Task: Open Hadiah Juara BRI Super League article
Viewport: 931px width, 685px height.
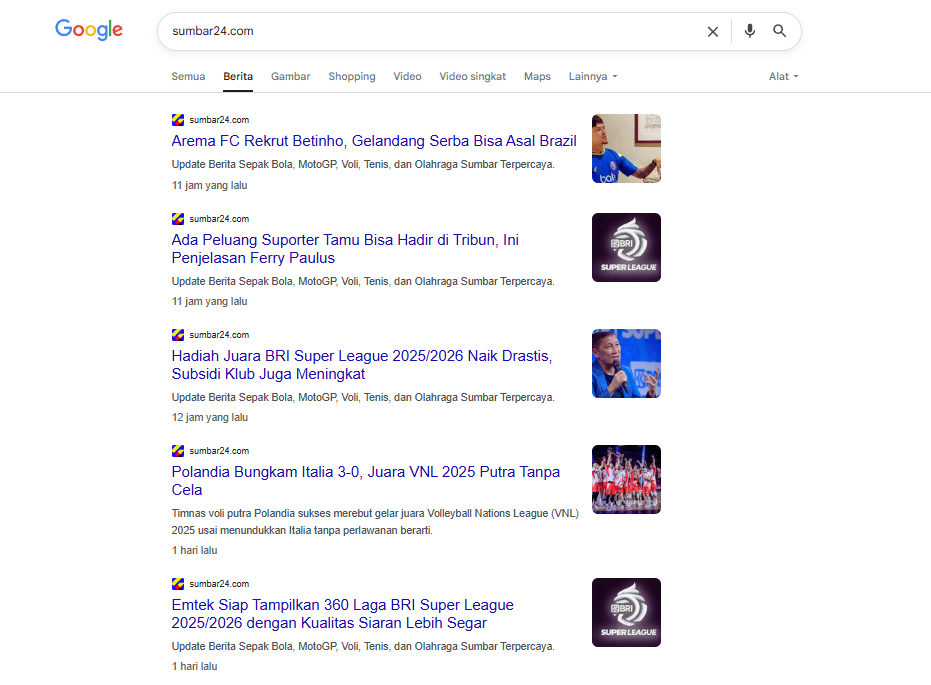Action: point(362,364)
